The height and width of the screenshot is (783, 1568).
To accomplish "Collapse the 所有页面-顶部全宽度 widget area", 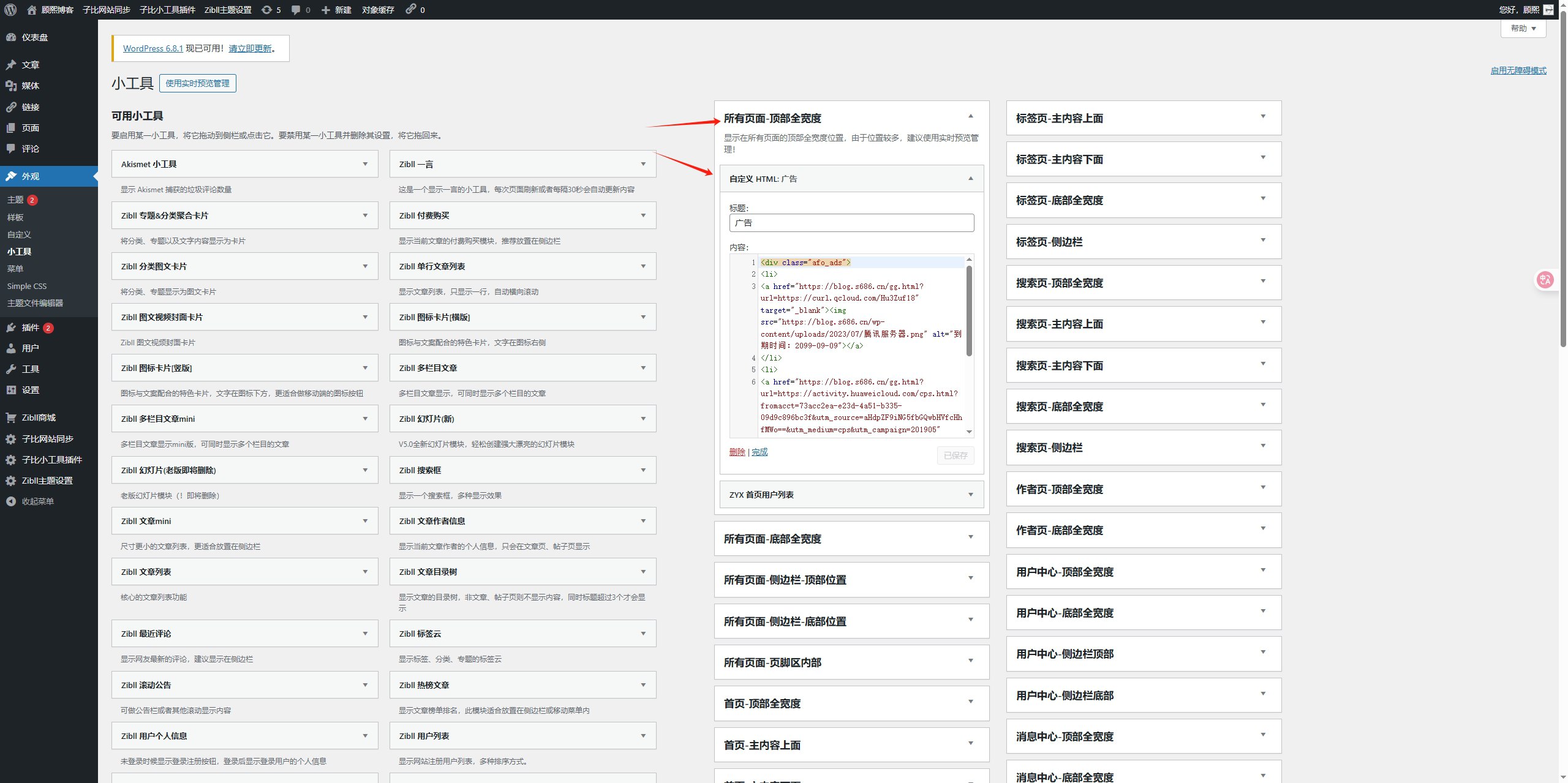I will pos(971,116).
